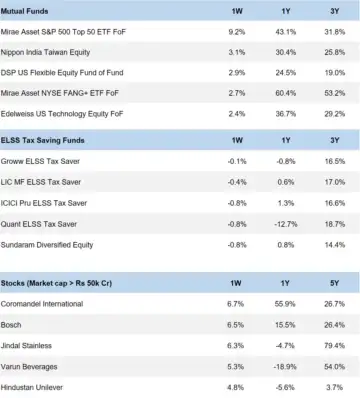Click the 5Y column header in Stocks
Screen dimensions: 360x398
click(334, 283)
